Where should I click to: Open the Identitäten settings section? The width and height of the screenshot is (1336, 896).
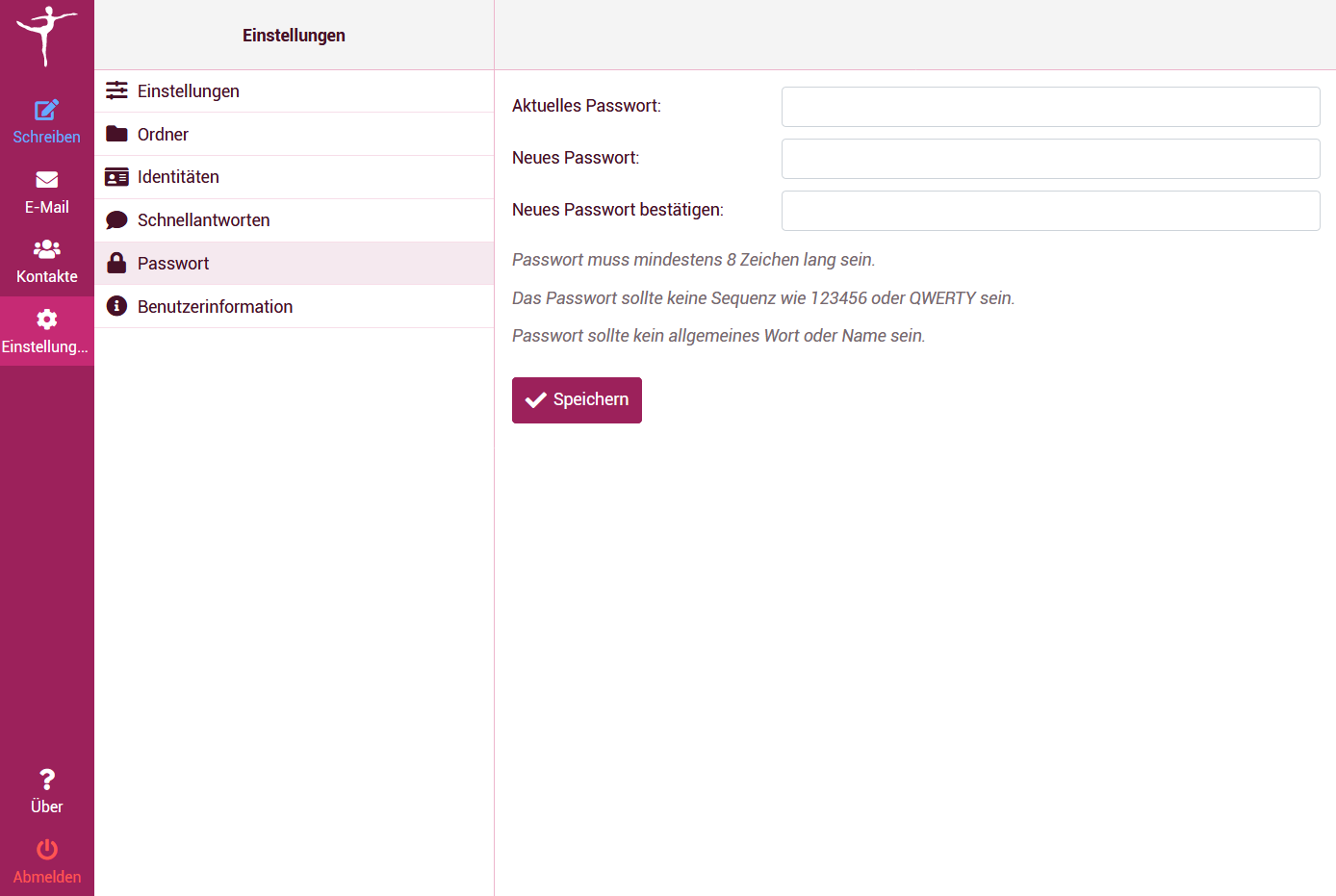pyautogui.click(x=295, y=177)
